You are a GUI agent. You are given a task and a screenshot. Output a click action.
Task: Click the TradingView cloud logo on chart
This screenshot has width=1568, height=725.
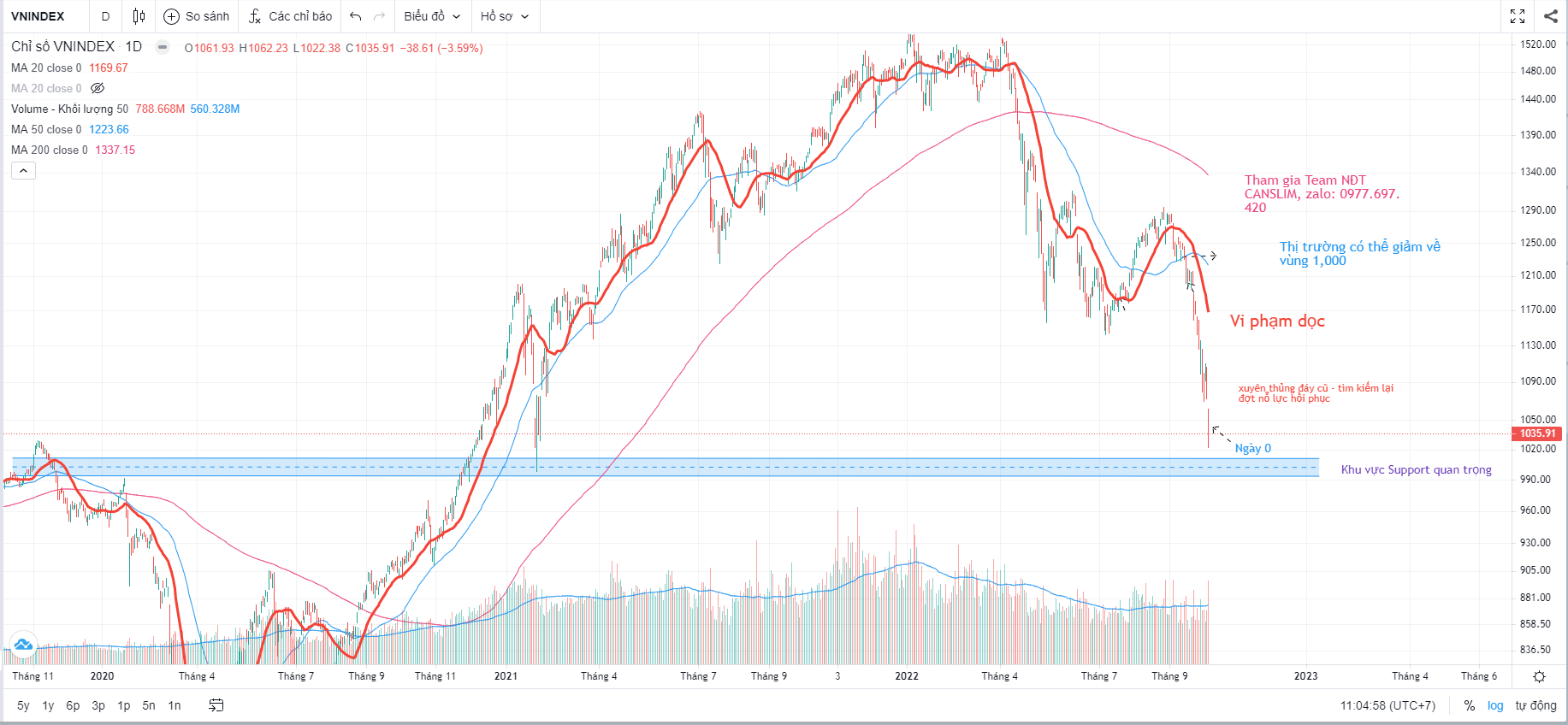pyautogui.click(x=23, y=645)
